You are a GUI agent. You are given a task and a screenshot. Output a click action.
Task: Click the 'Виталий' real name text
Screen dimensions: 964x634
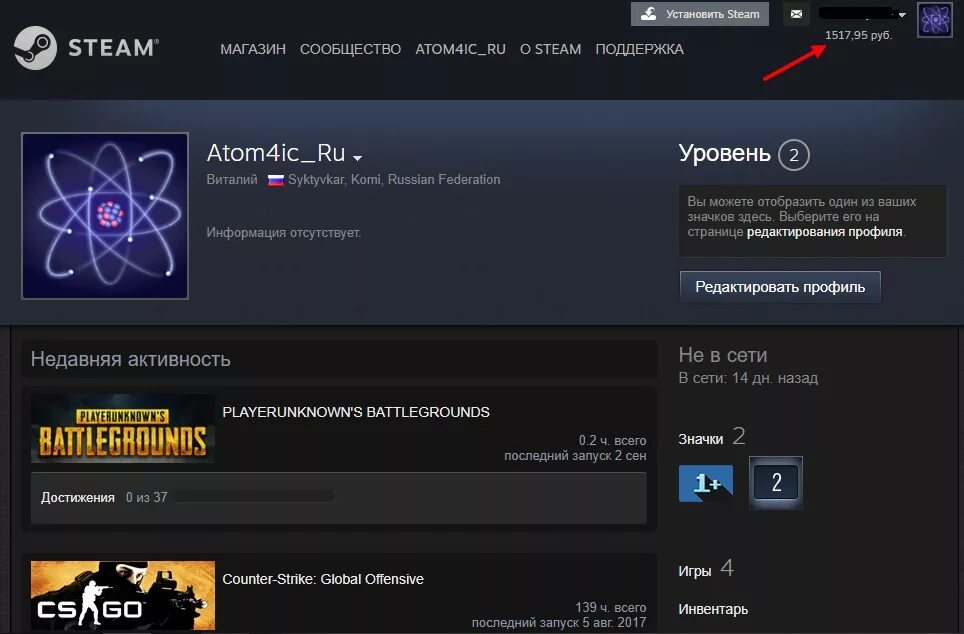pyautogui.click(x=232, y=180)
